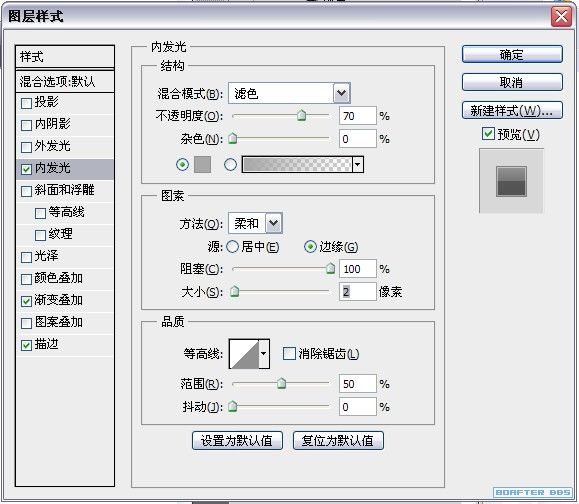Screen dimensions: 579x504
Task: Select the 渐变叠加 row label
Action: [58, 300]
